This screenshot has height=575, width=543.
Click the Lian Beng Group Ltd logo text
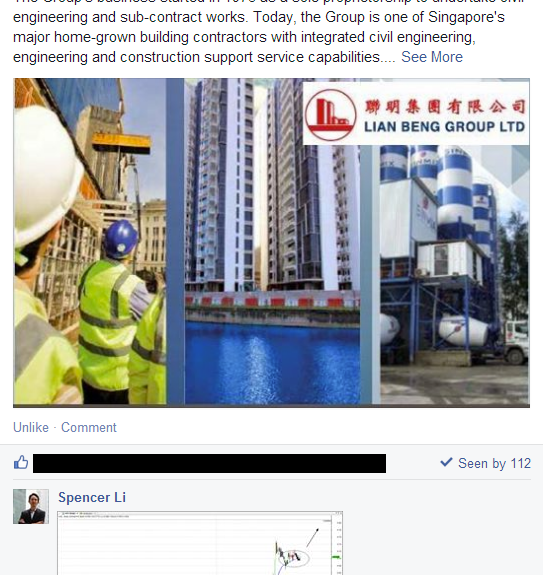444,127
